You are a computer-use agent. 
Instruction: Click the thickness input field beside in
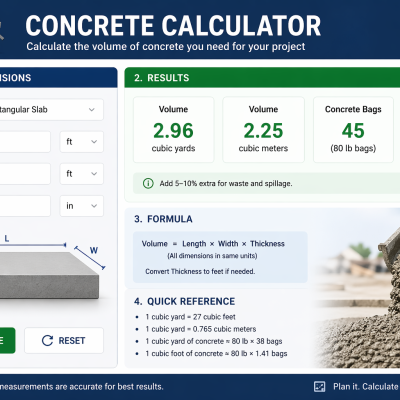[x=25, y=206]
